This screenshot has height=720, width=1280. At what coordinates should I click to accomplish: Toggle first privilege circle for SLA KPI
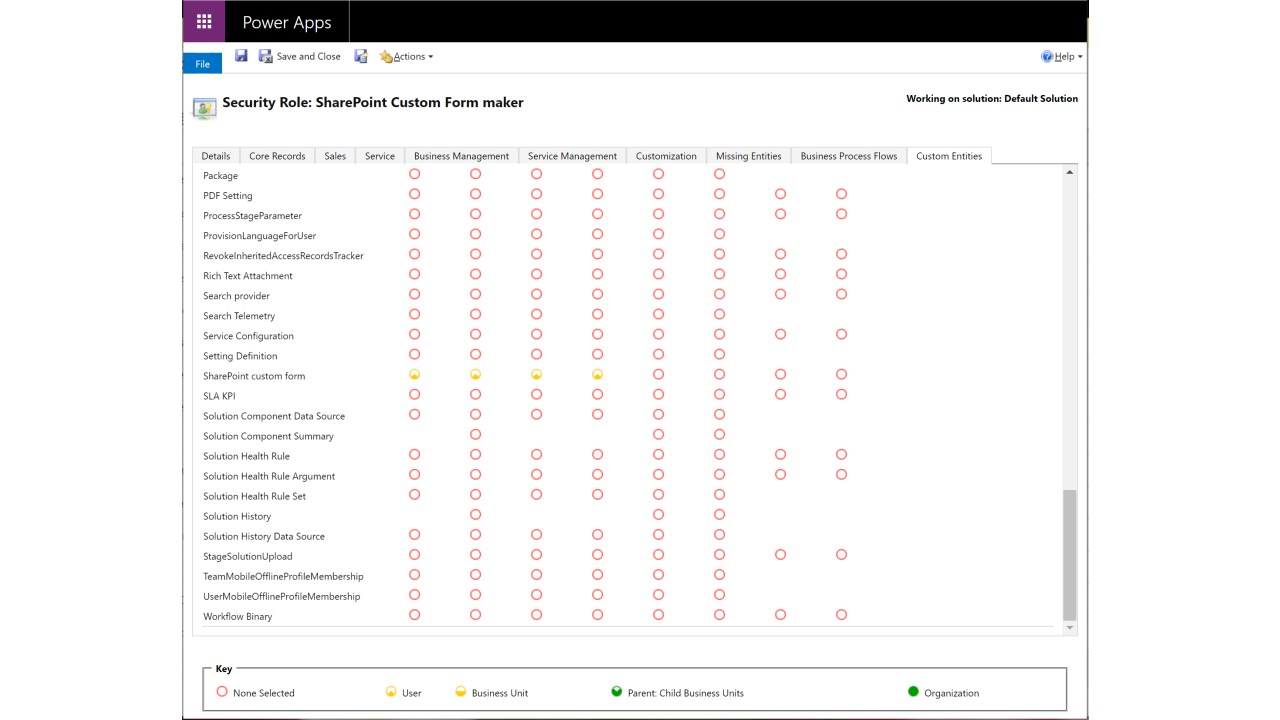click(415, 395)
